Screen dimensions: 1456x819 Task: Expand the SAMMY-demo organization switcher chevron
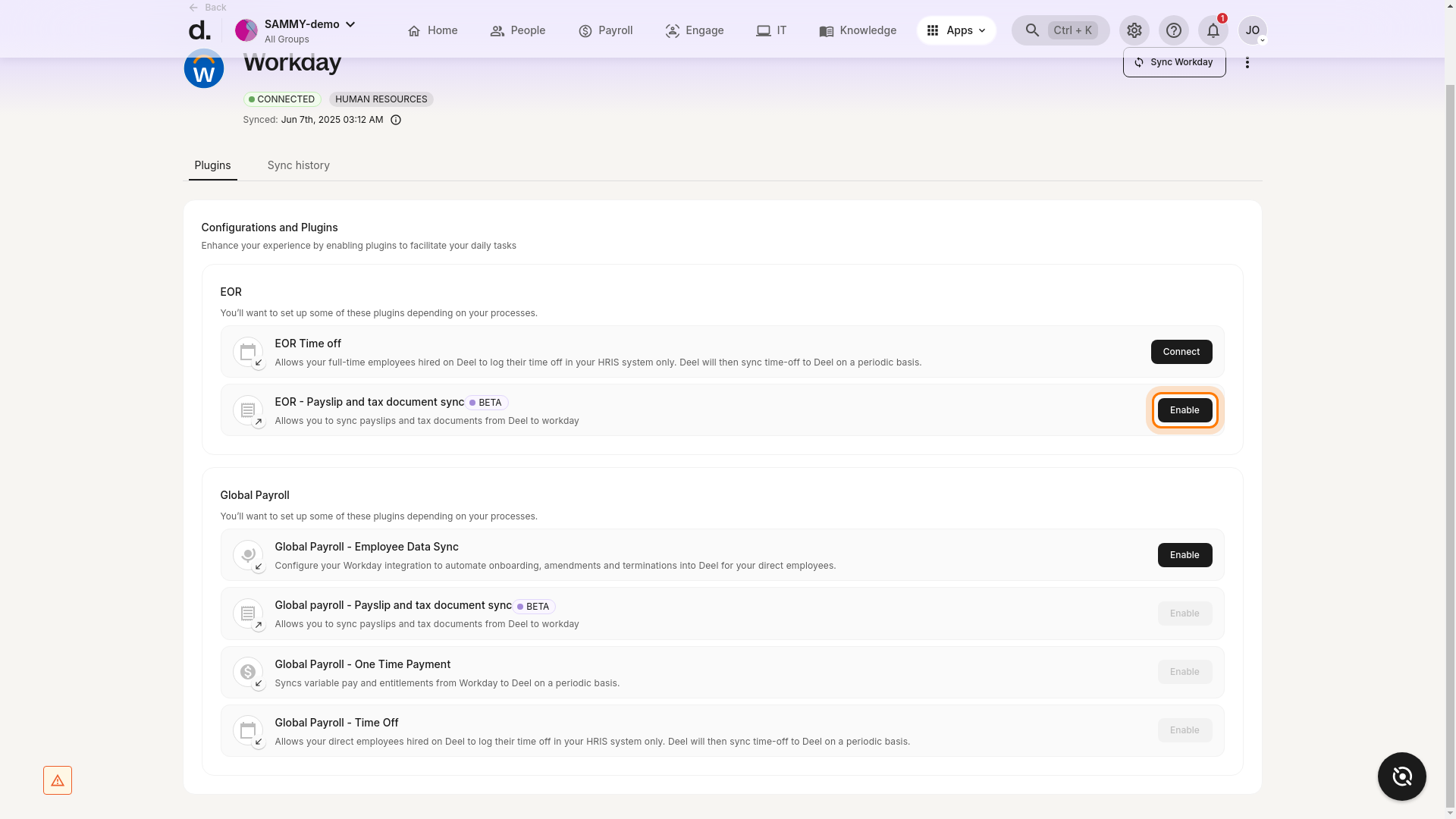[x=350, y=24]
